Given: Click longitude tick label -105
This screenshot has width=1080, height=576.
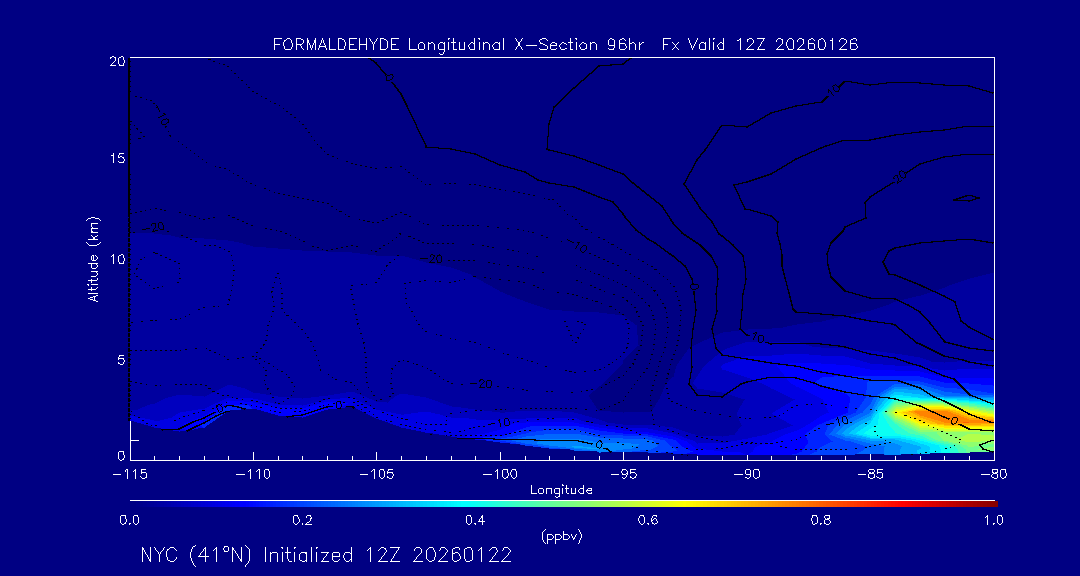Looking at the screenshot, I should pyautogui.click(x=377, y=475).
